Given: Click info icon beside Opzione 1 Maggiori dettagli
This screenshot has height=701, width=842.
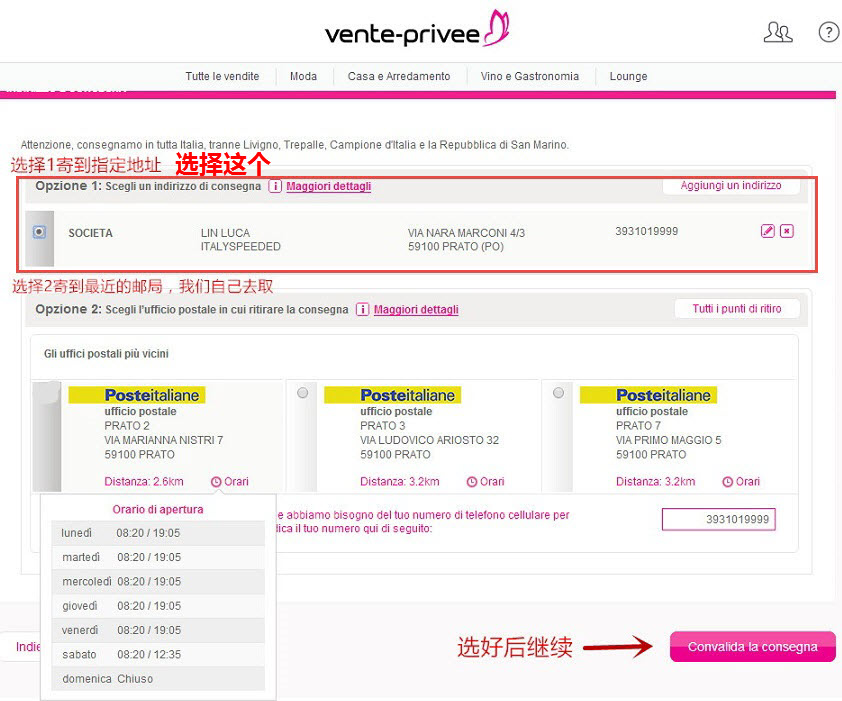Looking at the screenshot, I should coord(274,186).
